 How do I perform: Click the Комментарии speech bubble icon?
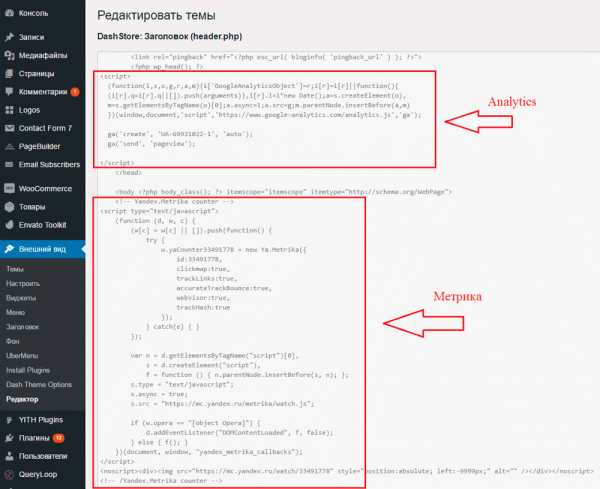pyautogui.click(x=9, y=92)
